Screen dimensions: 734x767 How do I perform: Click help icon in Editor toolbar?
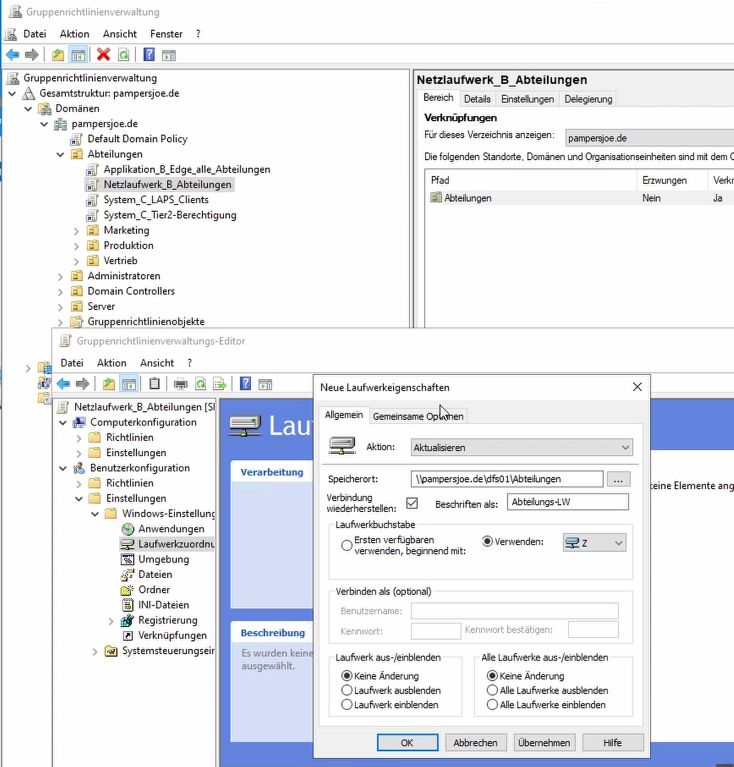[x=245, y=384]
